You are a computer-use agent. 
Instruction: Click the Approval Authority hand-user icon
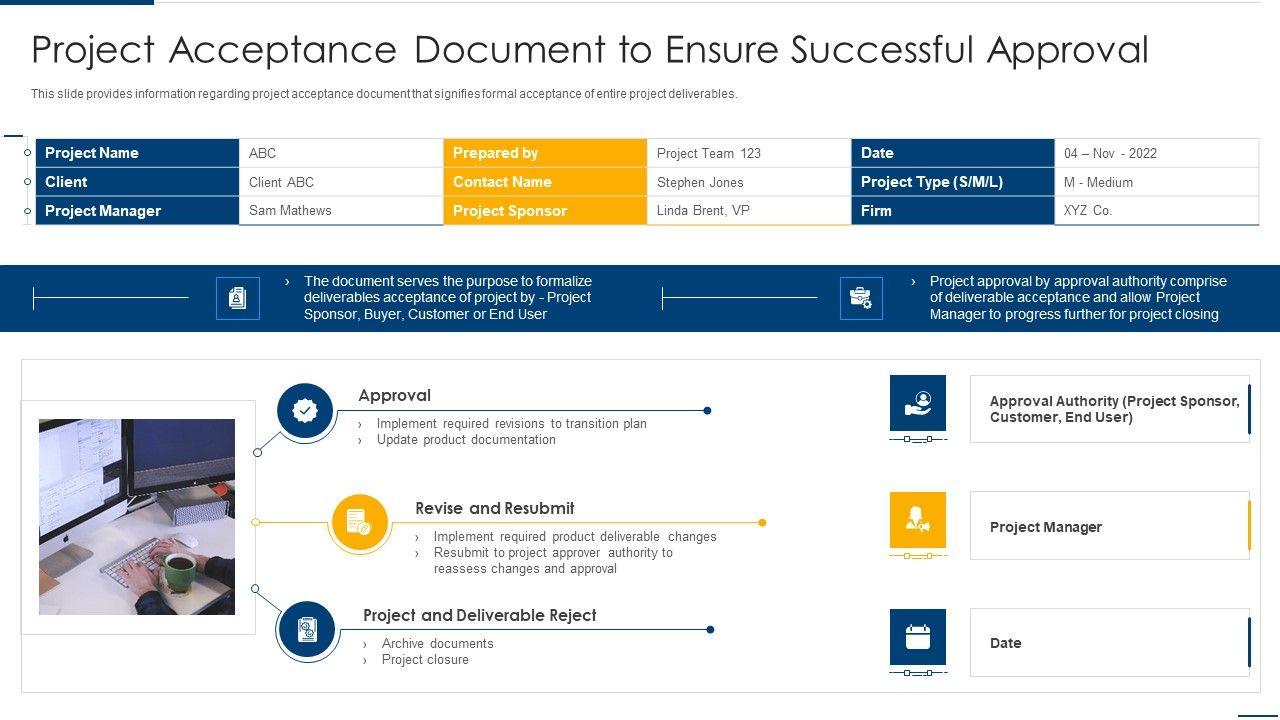tap(918, 403)
